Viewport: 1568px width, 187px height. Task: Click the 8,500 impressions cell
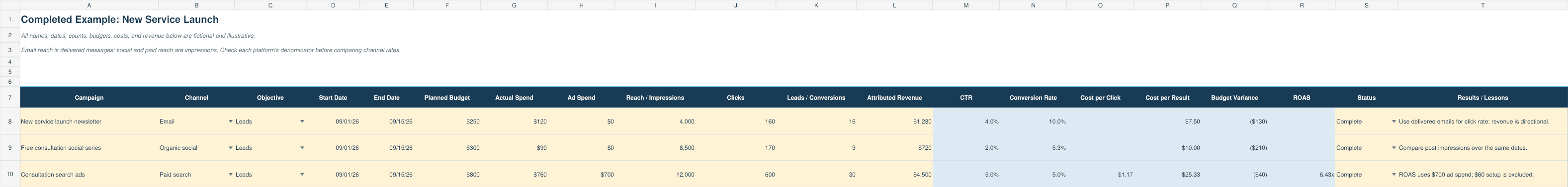655,147
